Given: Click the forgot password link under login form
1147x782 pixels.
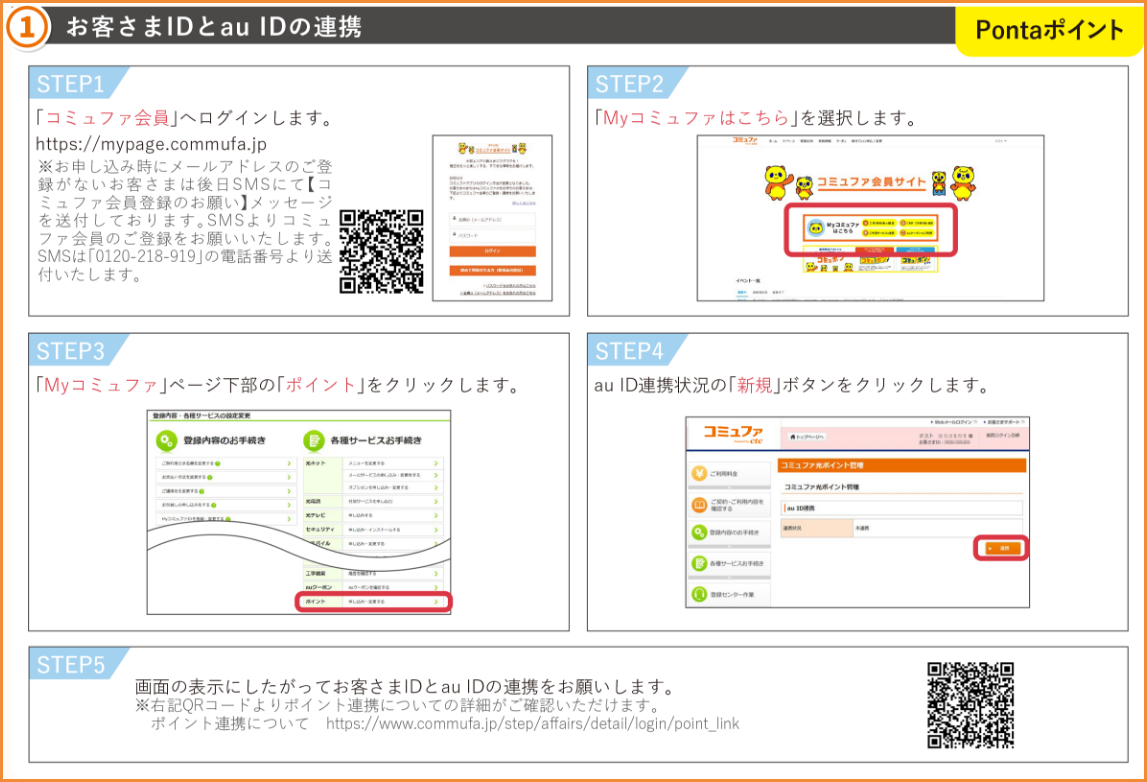Looking at the screenshot, I should pyautogui.click(x=509, y=285).
